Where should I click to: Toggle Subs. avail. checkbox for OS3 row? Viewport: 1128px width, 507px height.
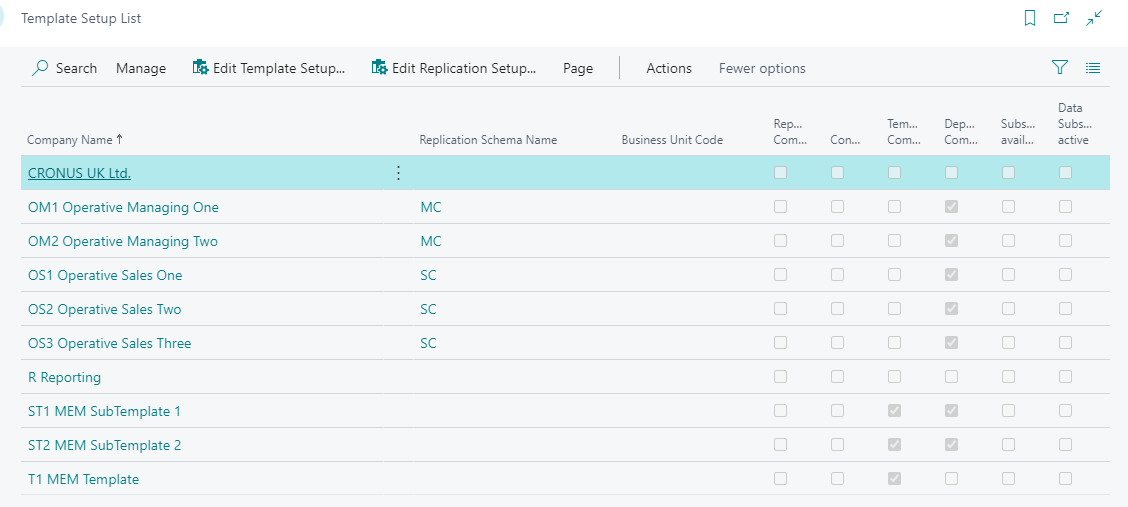(x=1008, y=342)
